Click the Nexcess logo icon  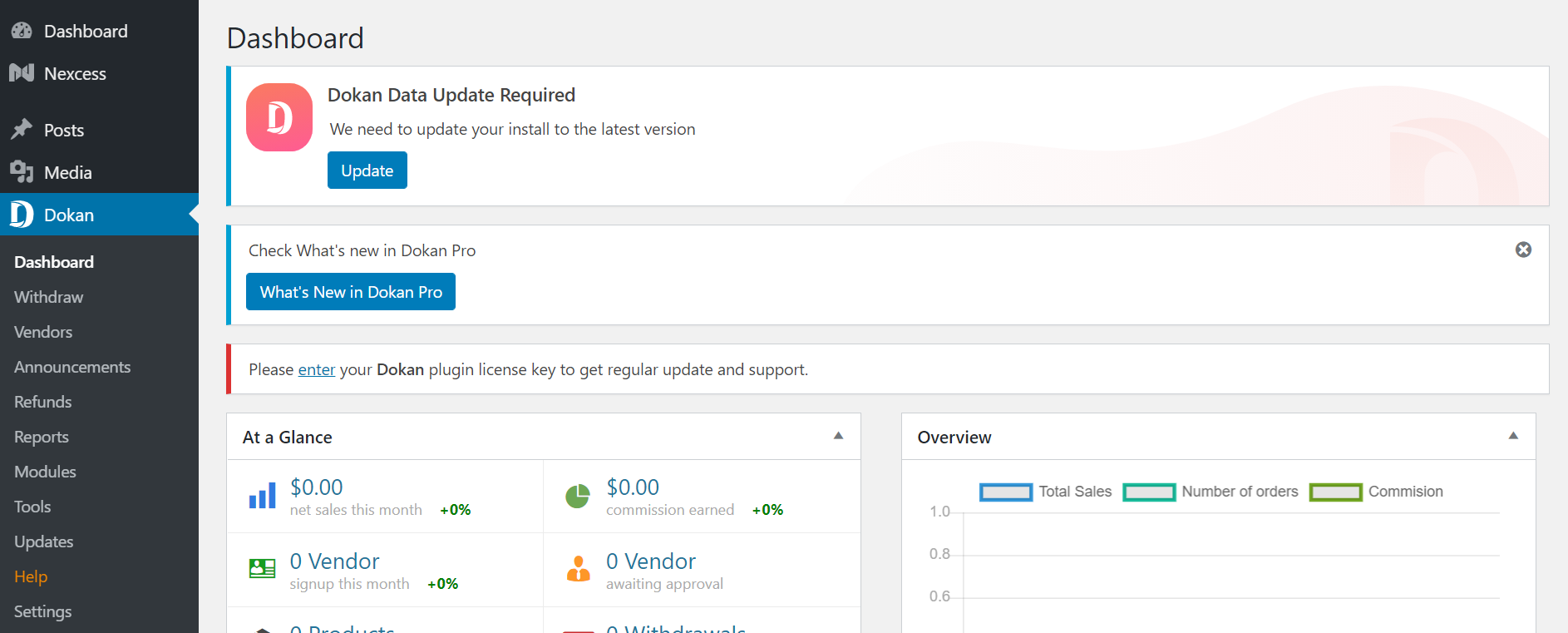tap(22, 73)
